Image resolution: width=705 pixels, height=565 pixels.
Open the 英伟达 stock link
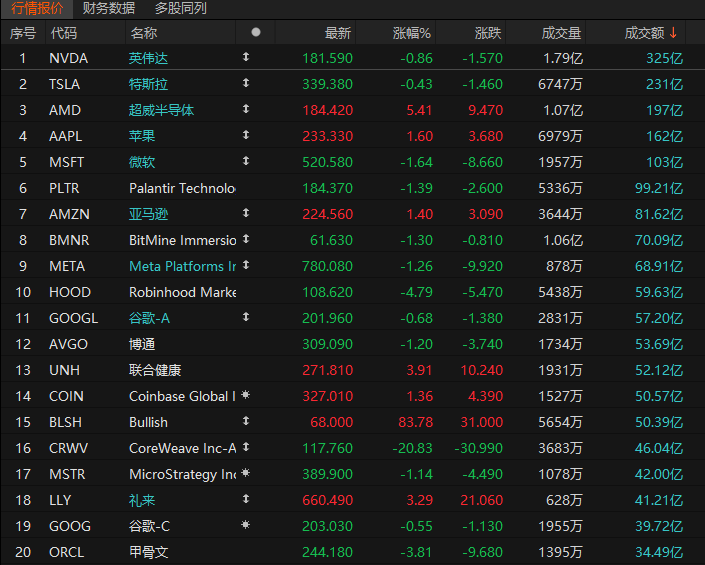(x=148, y=58)
